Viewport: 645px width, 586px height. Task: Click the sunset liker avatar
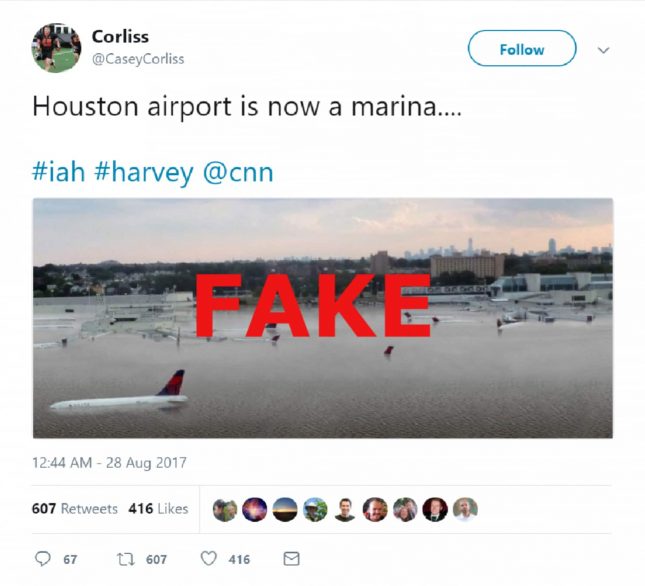tap(285, 510)
